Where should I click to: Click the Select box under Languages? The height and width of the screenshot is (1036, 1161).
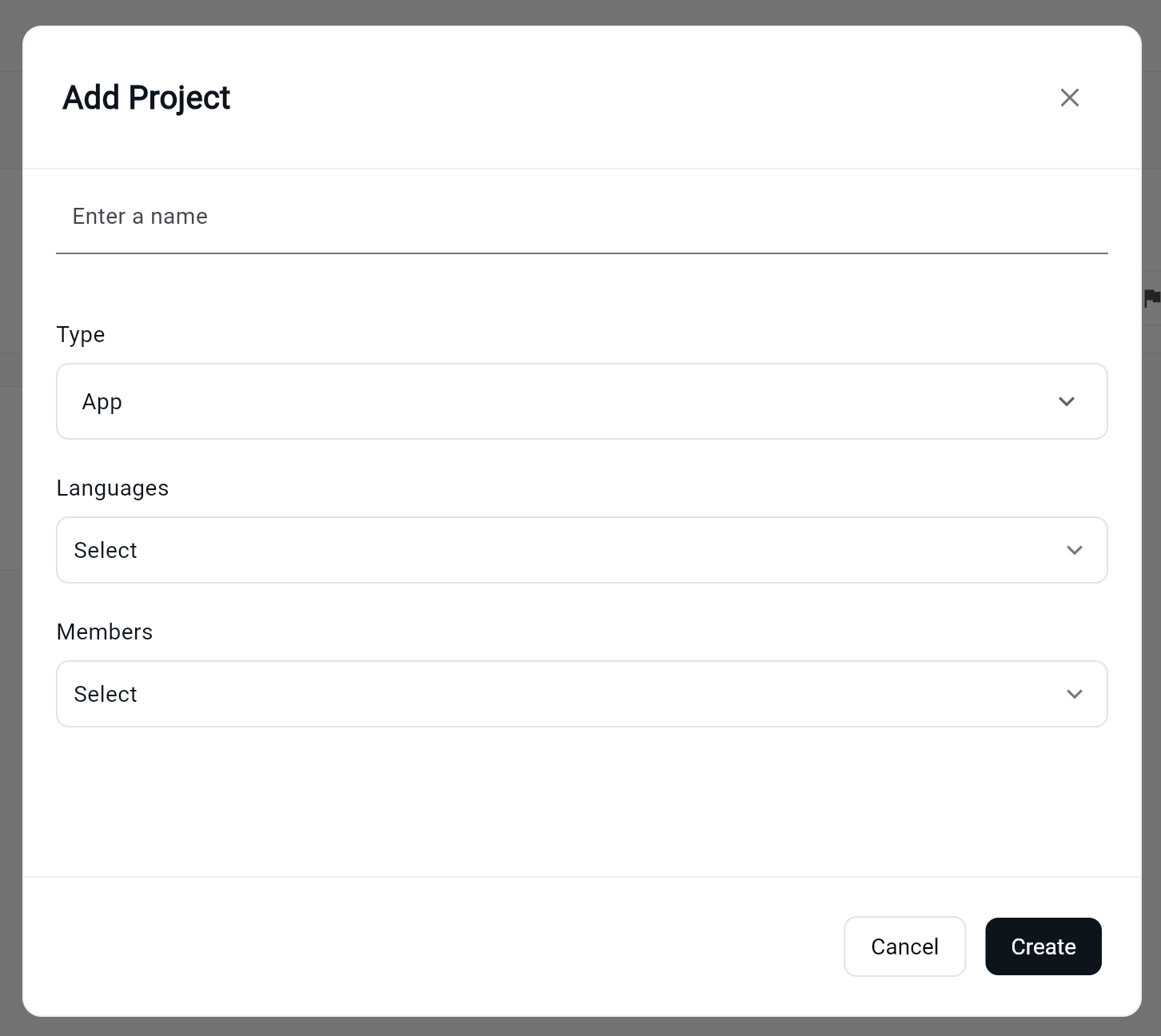581,550
